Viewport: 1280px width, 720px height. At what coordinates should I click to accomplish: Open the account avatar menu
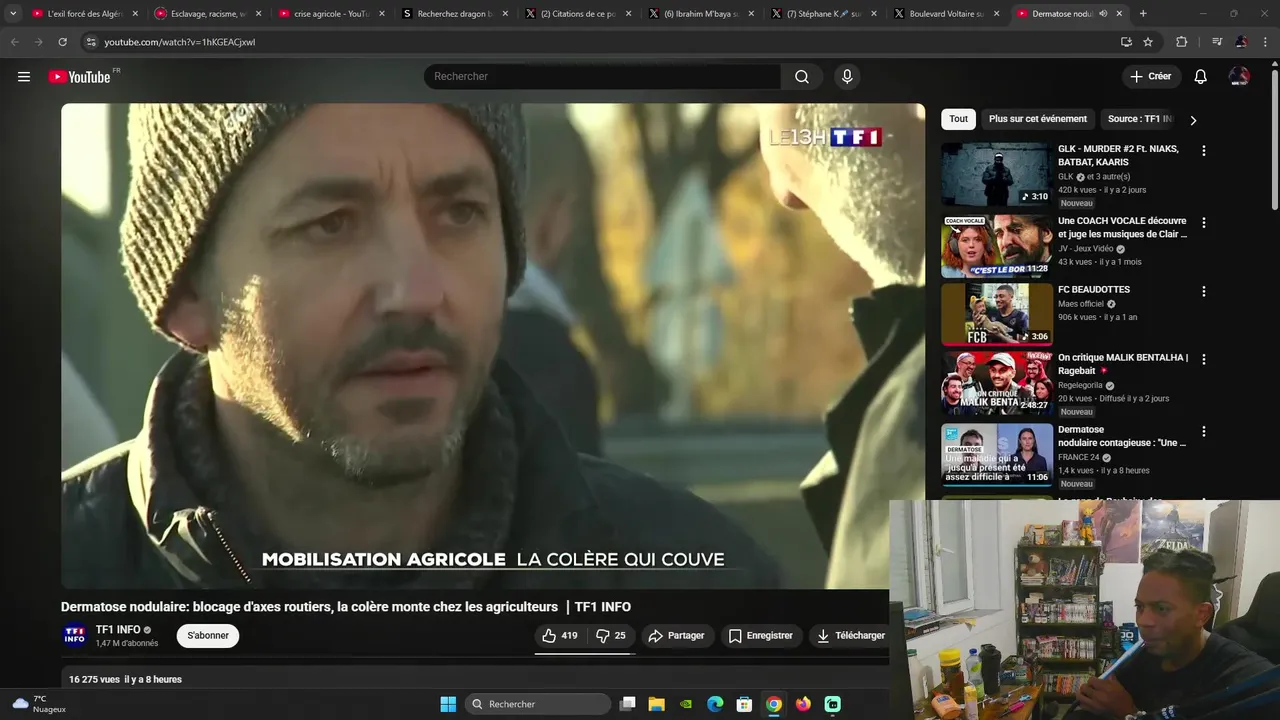click(x=1239, y=77)
